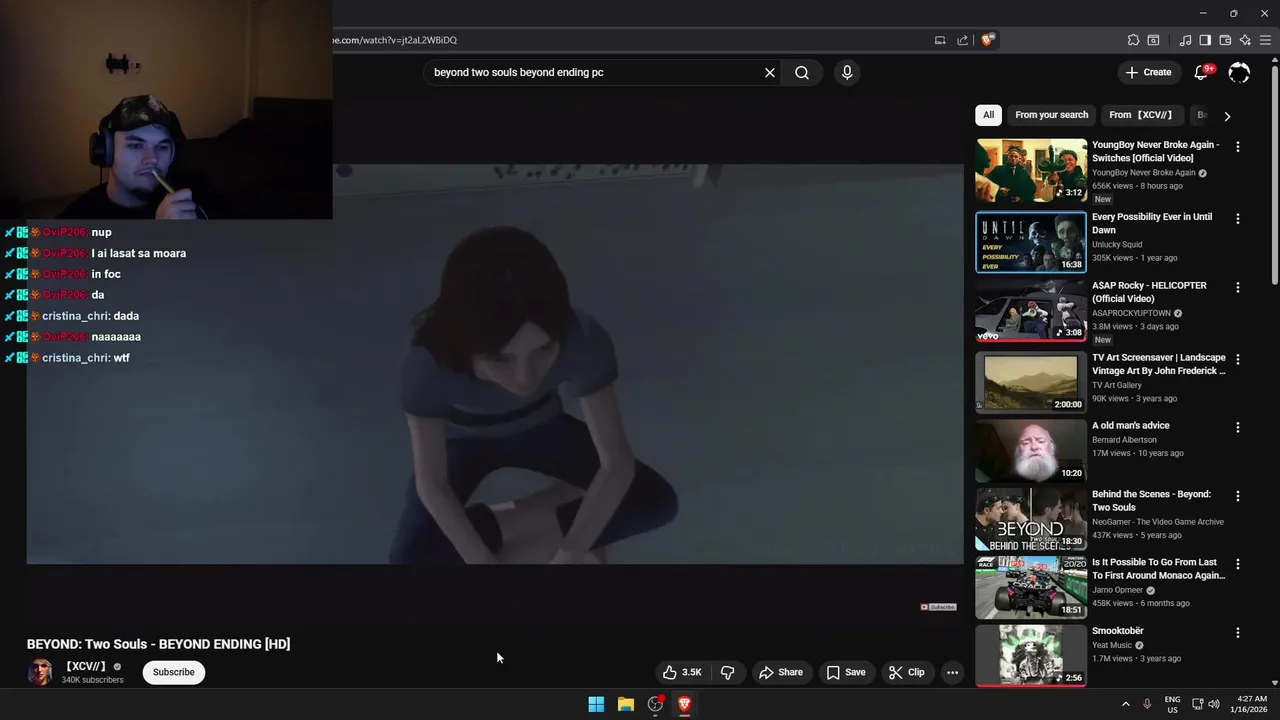The height and width of the screenshot is (720, 1280).
Task: Open options for A old man's advice
Action: [1238, 428]
